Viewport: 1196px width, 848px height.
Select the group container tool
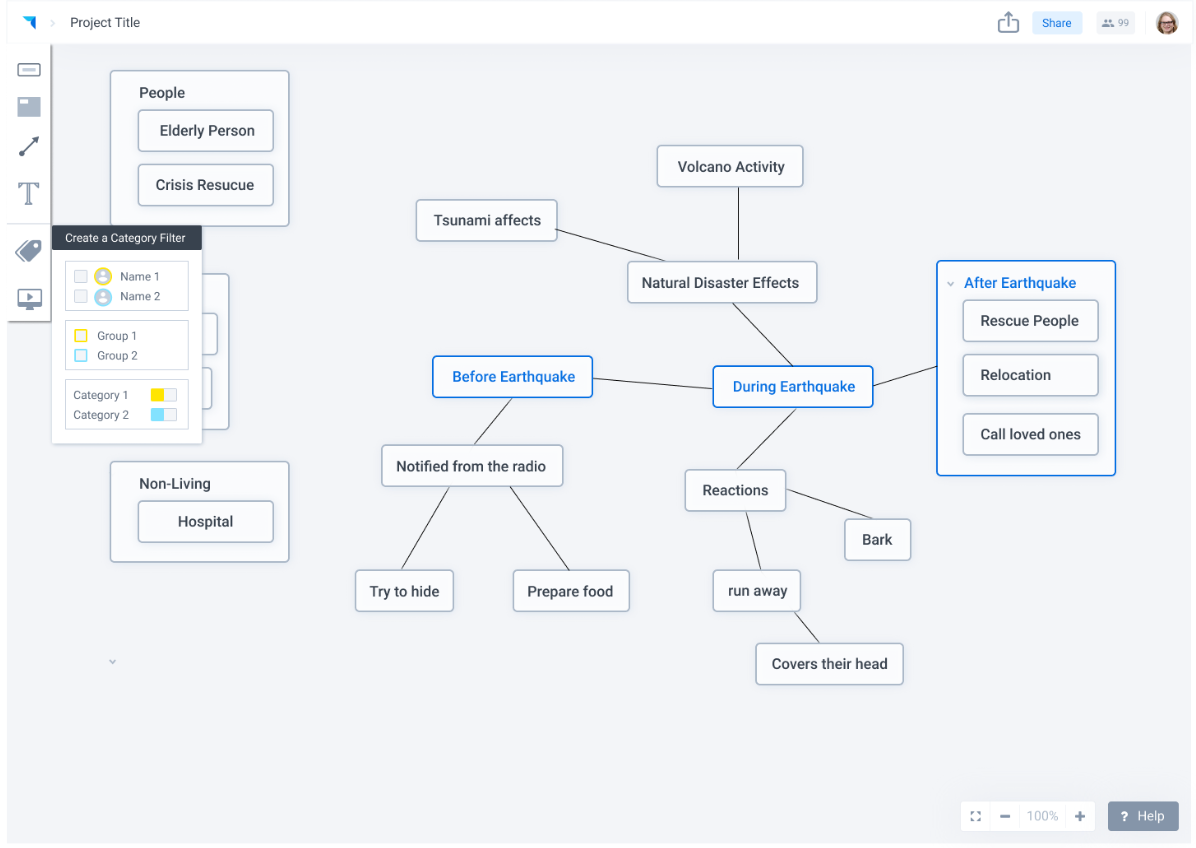pos(29,107)
